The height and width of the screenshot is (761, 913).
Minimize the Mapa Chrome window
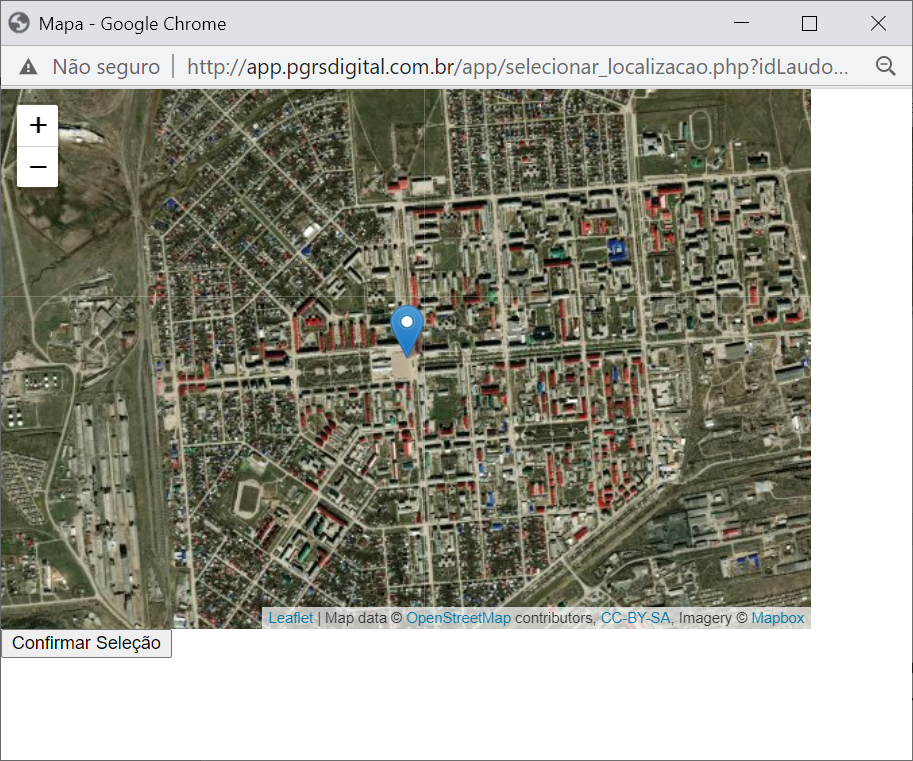pos(741,23)
